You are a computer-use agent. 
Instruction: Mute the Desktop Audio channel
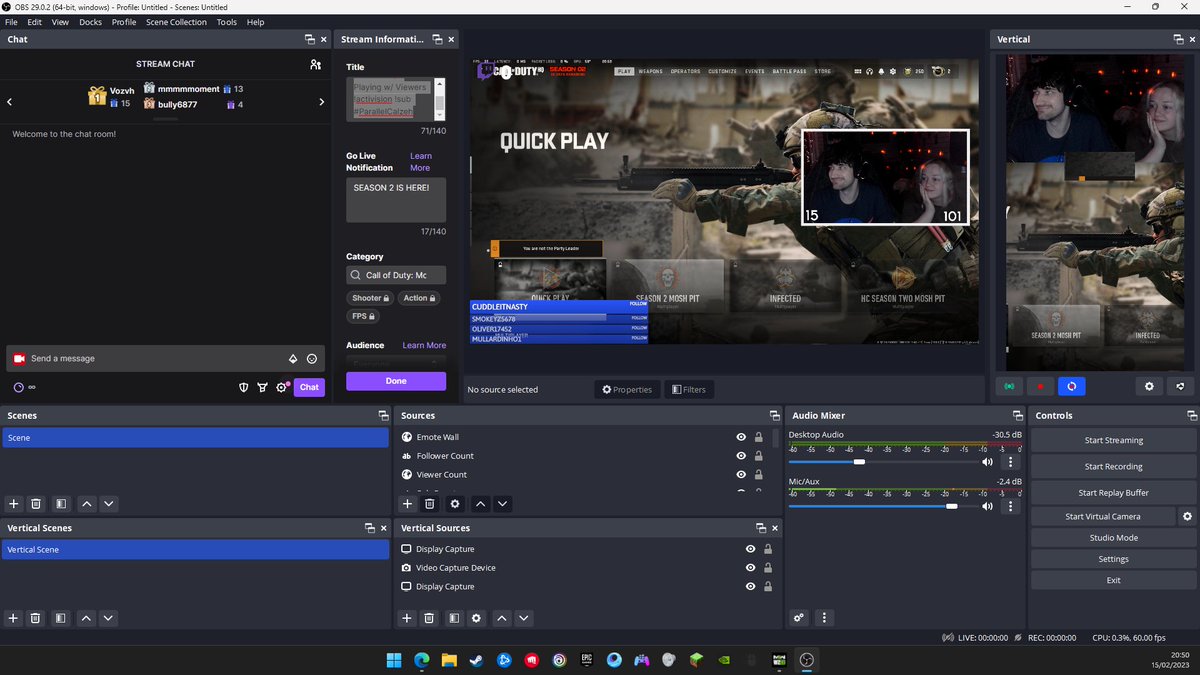tap(988, 462)
